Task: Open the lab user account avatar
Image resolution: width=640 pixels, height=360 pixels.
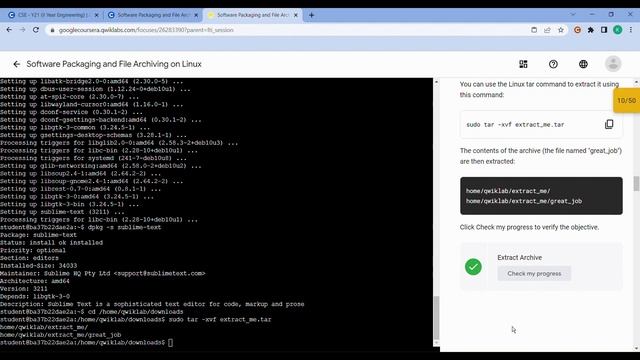Action: [x=613, y=64]
